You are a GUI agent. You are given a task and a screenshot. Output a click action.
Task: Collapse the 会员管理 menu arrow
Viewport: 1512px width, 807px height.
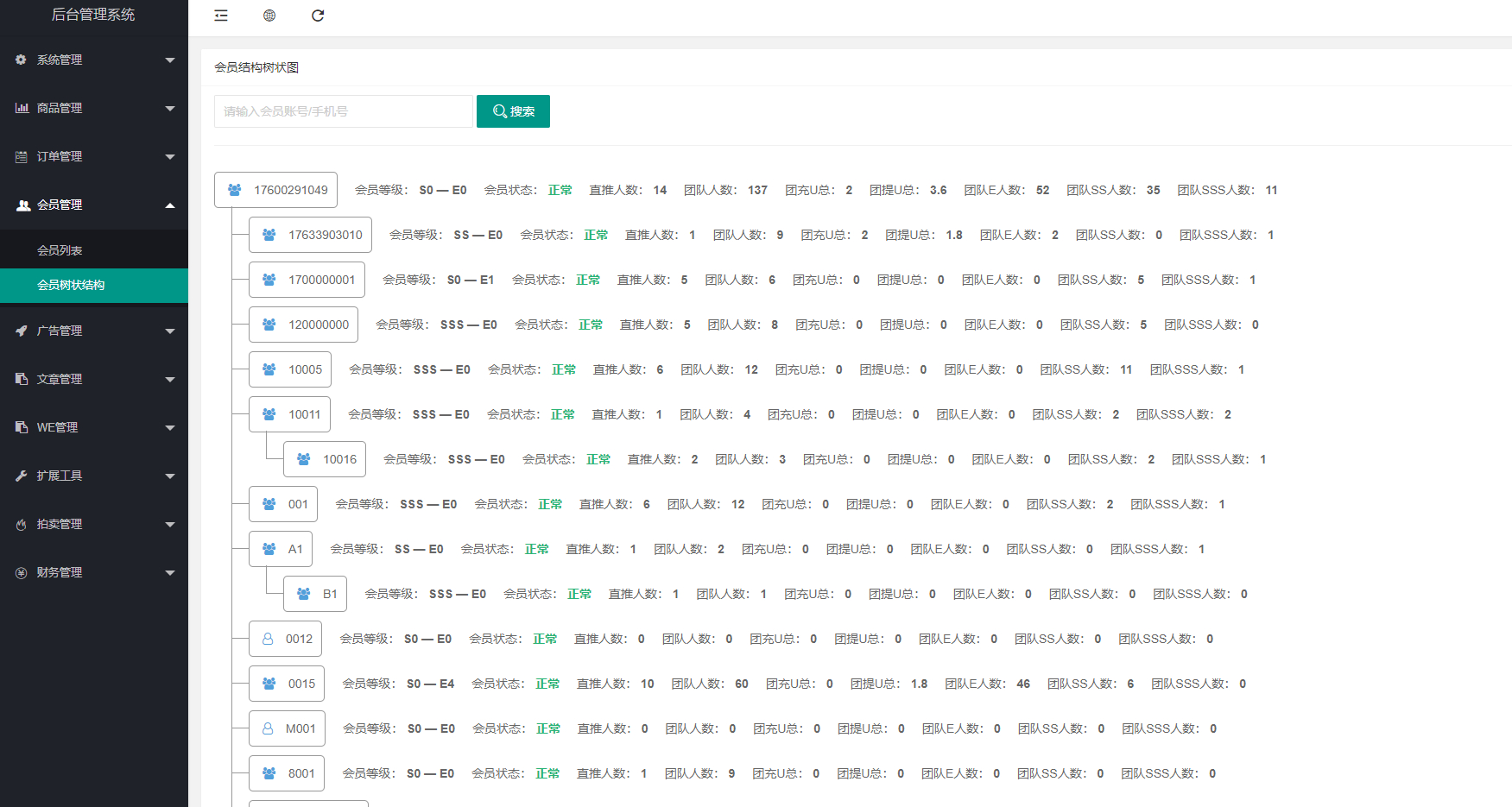coord(170,205)
